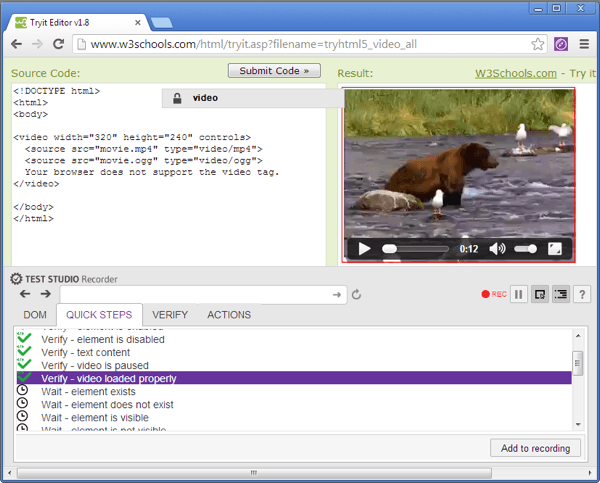Image resolution: width=600 pixels, height=483 pixels.
Task: Maximize the browser window
Action: click(x=557, y=8)
